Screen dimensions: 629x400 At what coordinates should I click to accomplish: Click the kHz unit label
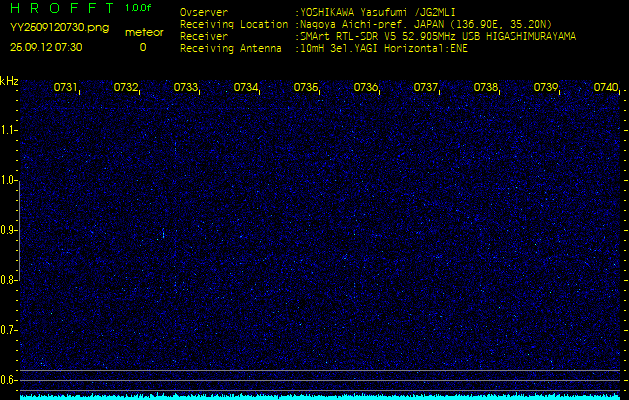pos(9,80)
